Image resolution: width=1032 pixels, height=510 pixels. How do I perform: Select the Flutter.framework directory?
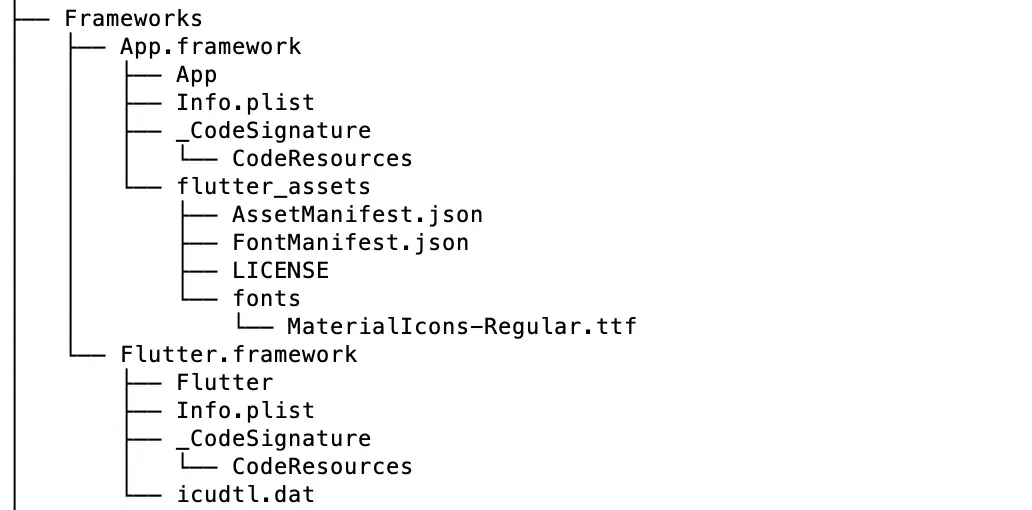pyautogui.click(x=238, y=354)
